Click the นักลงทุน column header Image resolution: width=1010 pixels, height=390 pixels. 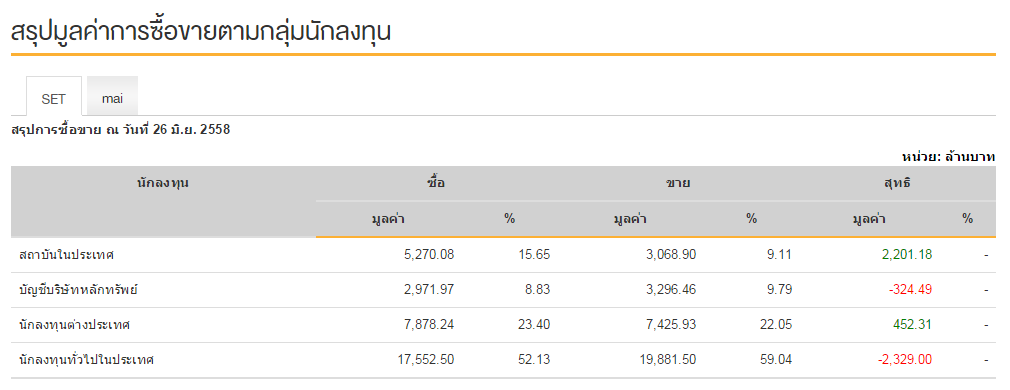tap(163, 183)
